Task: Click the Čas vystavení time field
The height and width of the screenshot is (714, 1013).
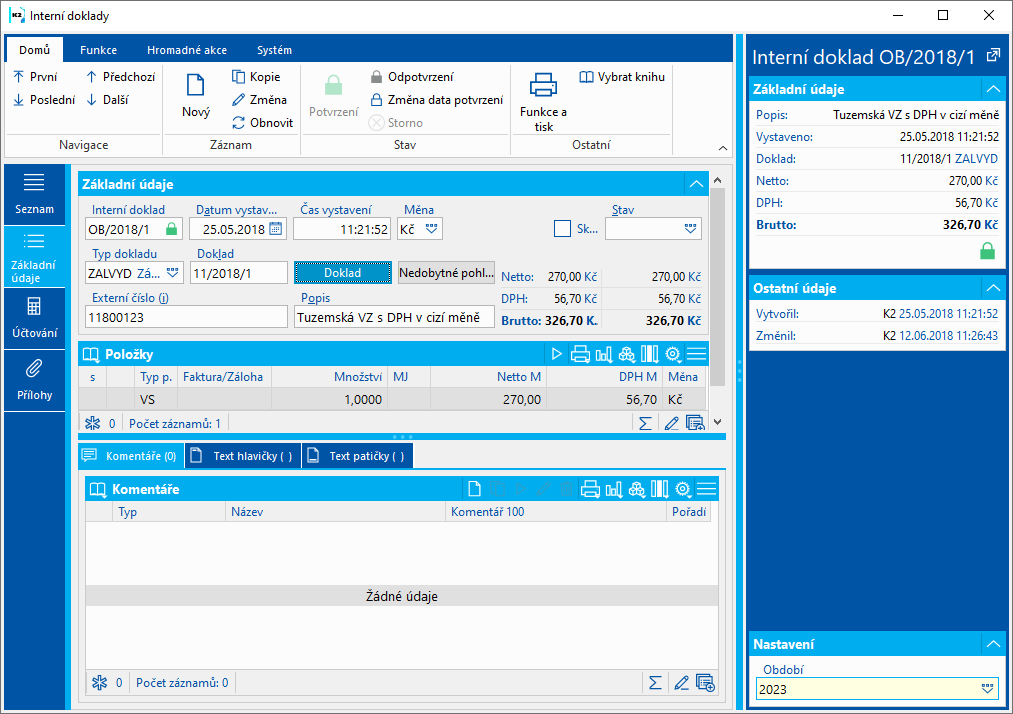Action: click(x=342, y=229)
